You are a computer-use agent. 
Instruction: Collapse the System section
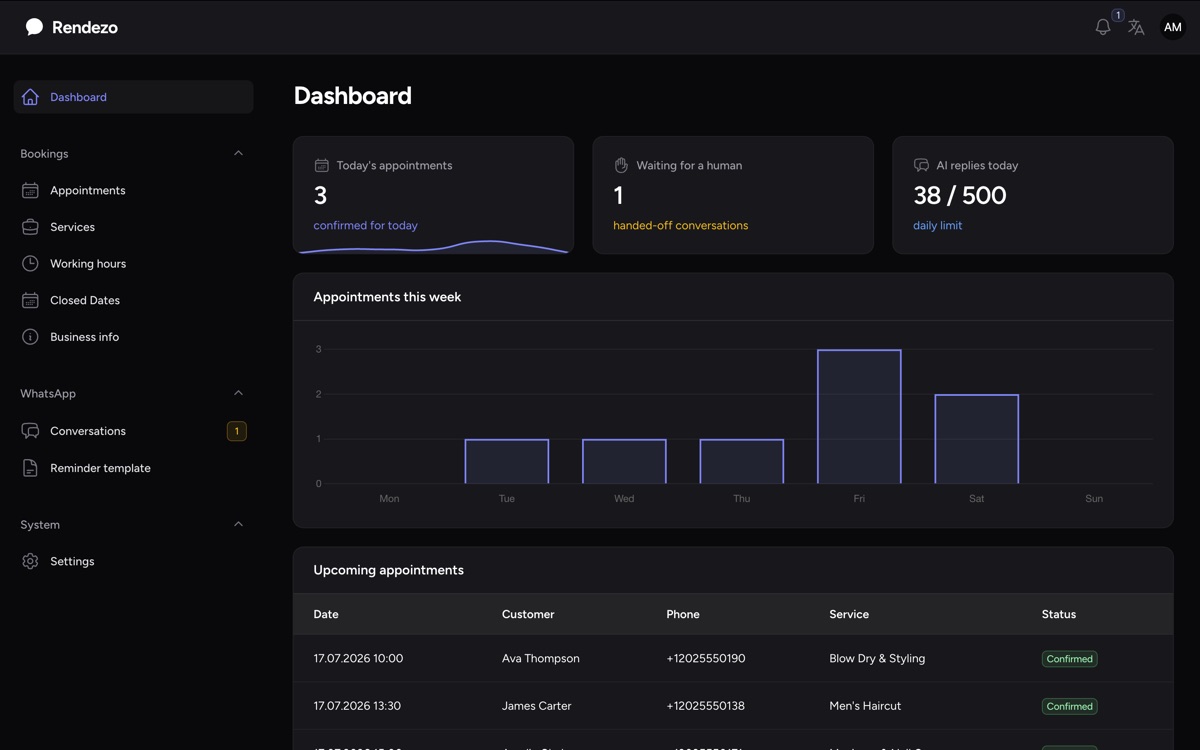coord(238,524)
